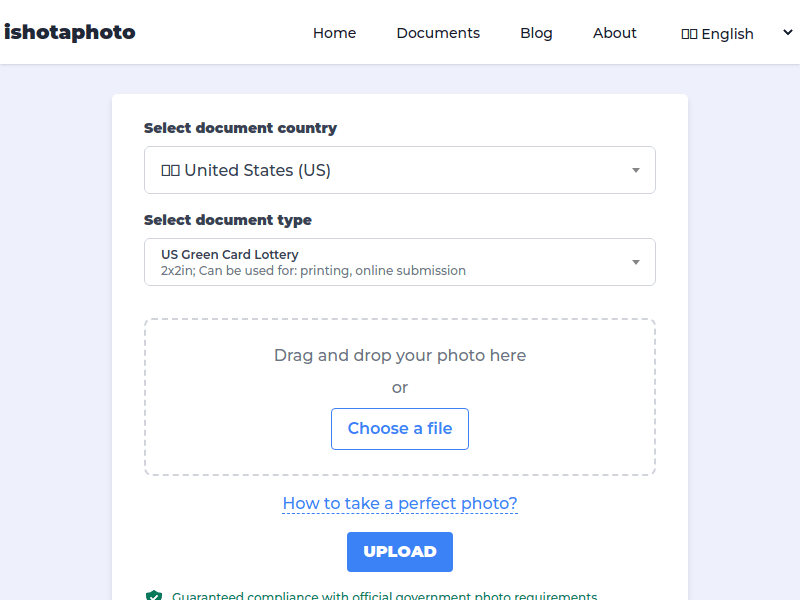Click the Select document country label
The height and width of the screenshot is (600, 800).
[240, 128]
